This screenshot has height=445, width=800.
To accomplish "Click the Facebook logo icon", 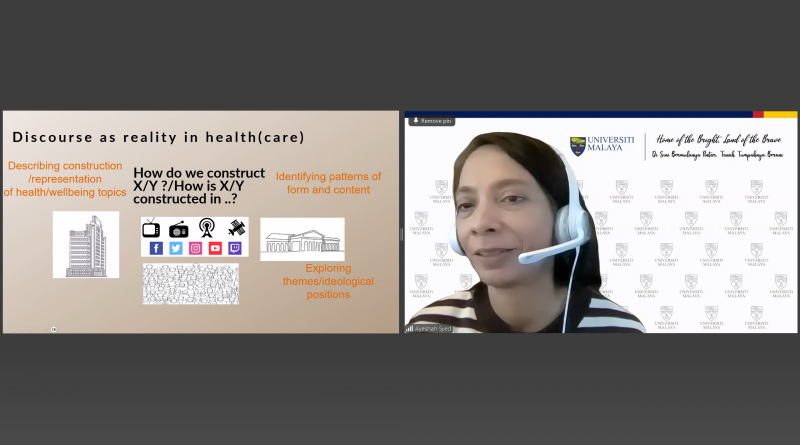I will pyautogui.click(x=156, y=249).
